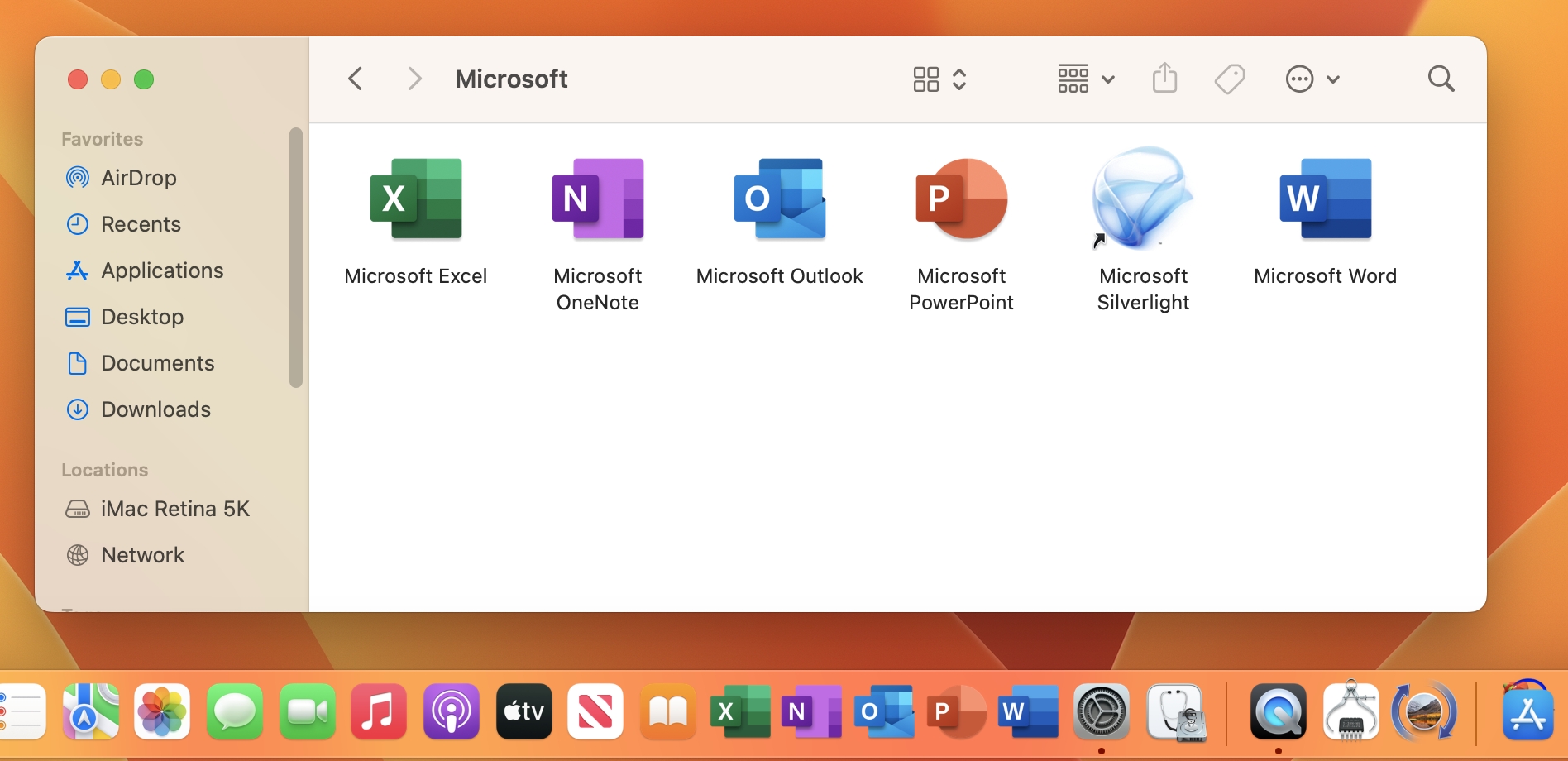Image resolution: width=1568 pixels, height=761 pixels.
Task: Click the Finder search magnifier icon
Action: click(1441, 79)
